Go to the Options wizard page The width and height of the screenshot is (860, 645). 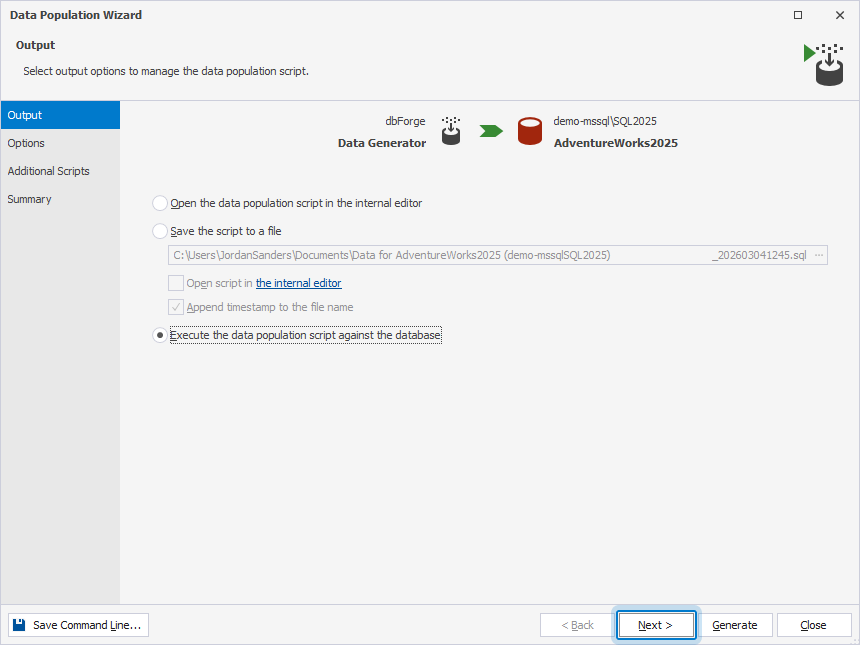(x=60, y=143)
